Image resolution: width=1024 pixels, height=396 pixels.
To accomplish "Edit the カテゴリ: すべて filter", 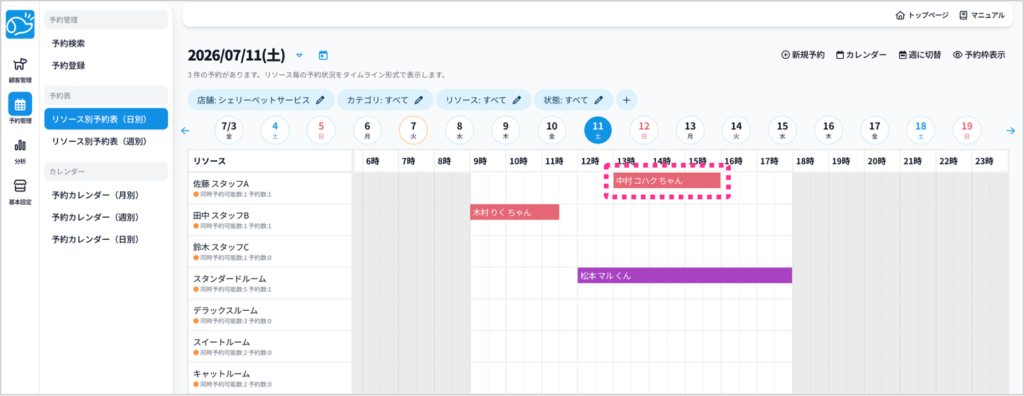I will (385, 100).
